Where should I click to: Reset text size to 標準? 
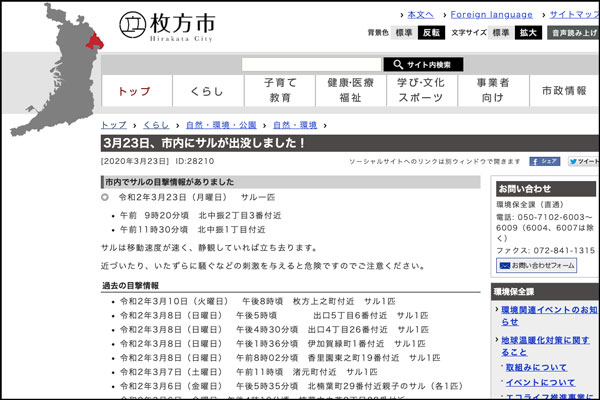point(500,33)
